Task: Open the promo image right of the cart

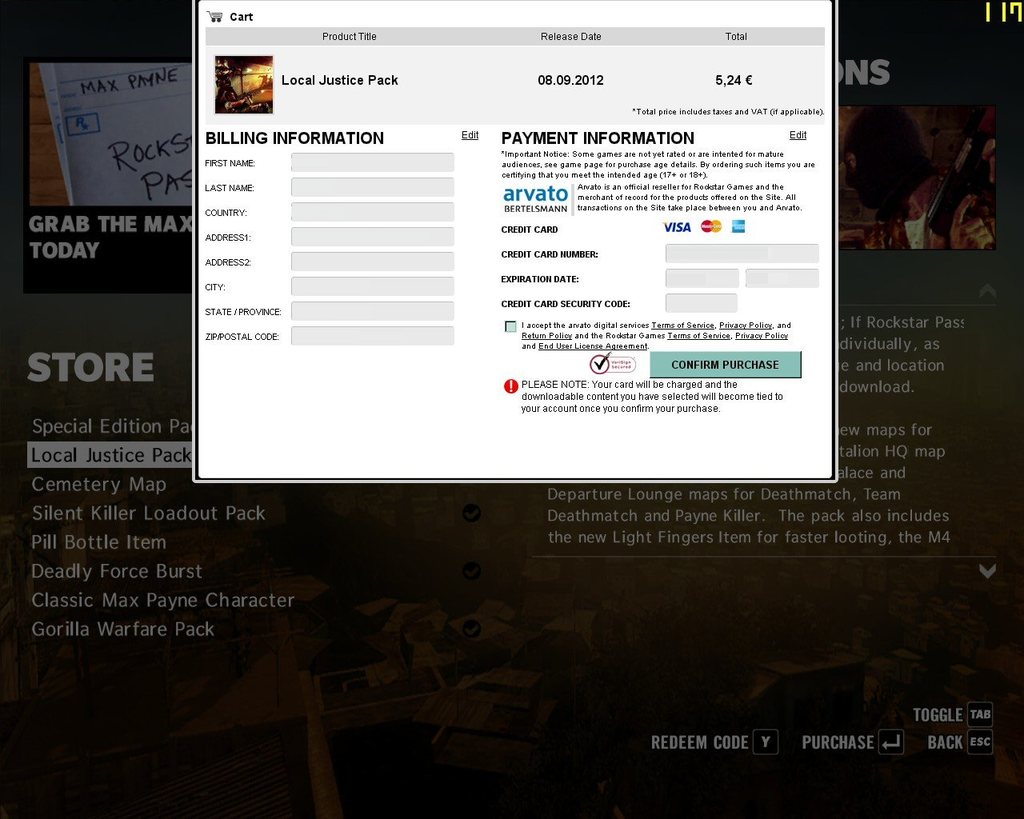Action: [x=917, y=178]
